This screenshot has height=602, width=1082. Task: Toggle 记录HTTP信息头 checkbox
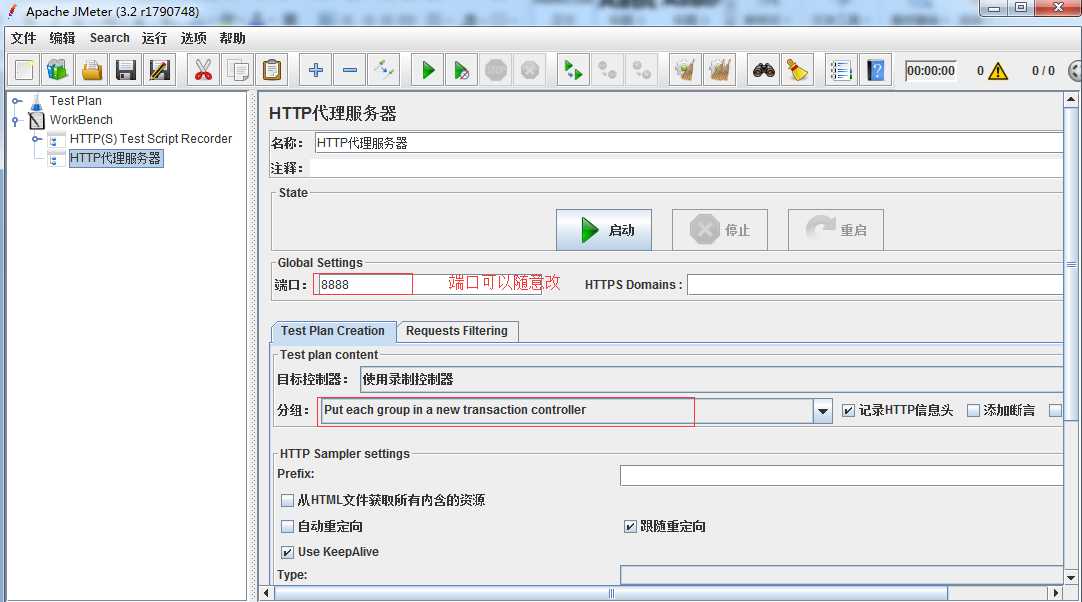coord(849,411)
